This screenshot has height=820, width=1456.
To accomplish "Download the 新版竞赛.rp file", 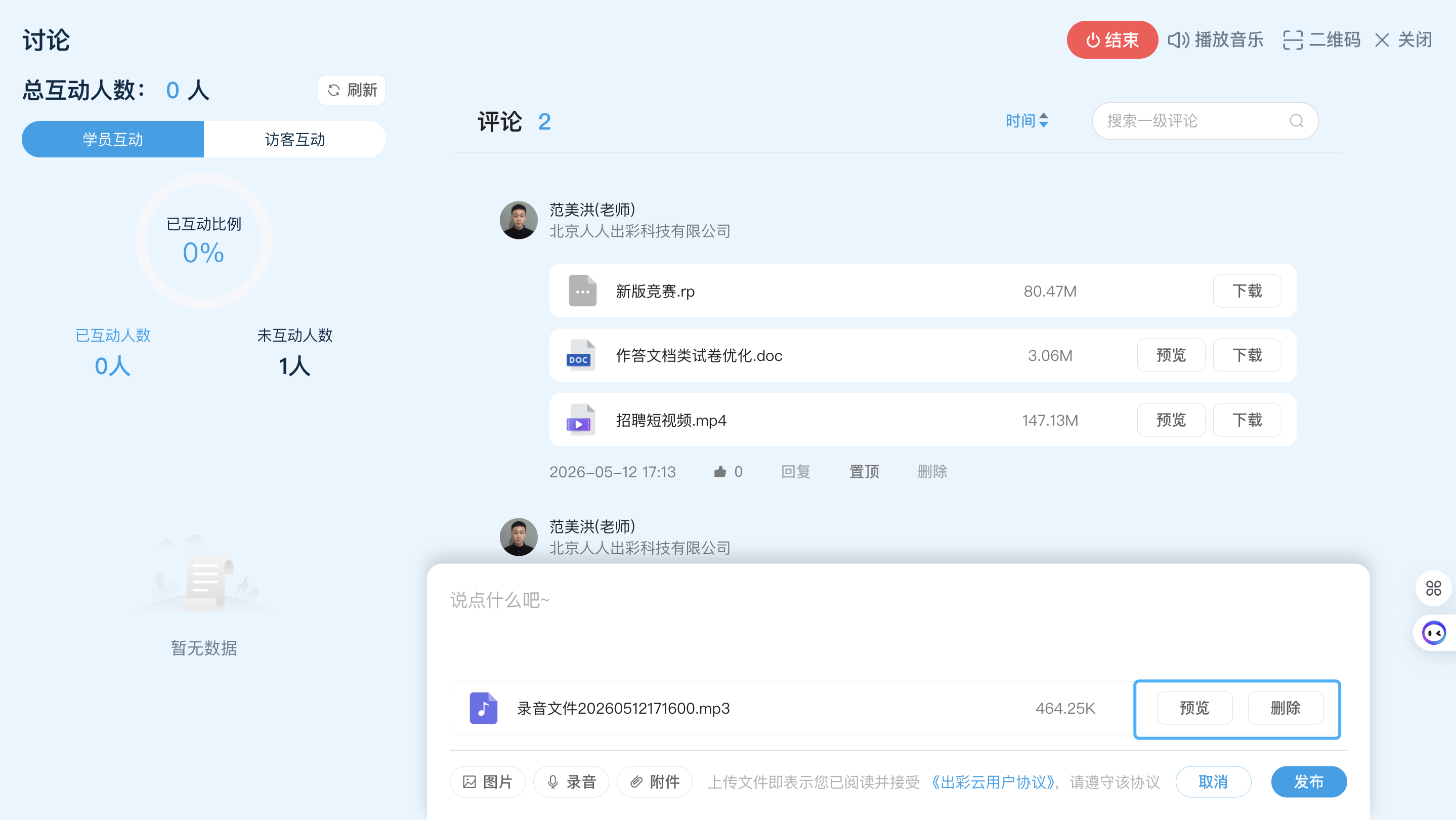I will point(1247,291).
